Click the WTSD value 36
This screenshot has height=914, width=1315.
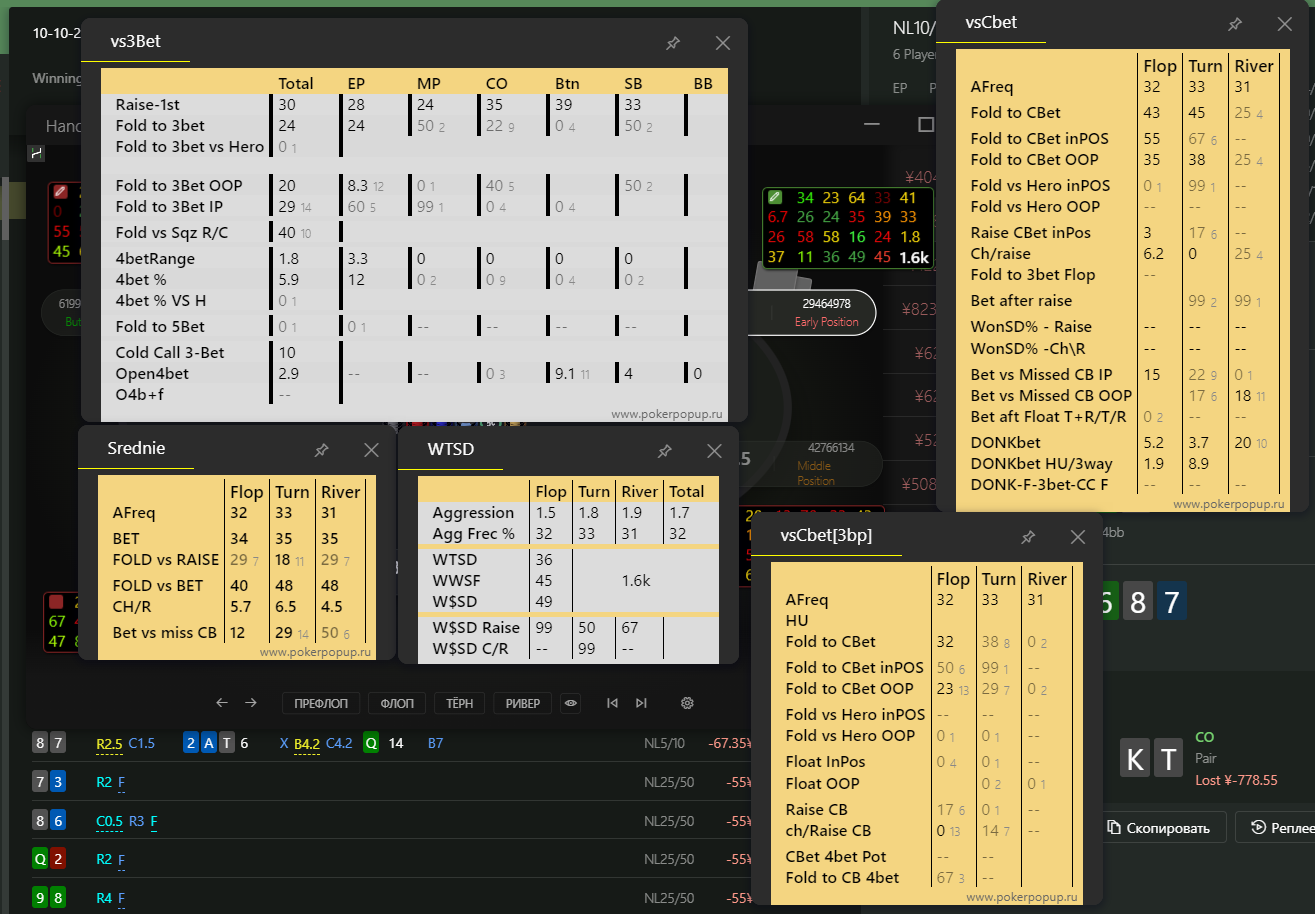click(x=544, y=560)
